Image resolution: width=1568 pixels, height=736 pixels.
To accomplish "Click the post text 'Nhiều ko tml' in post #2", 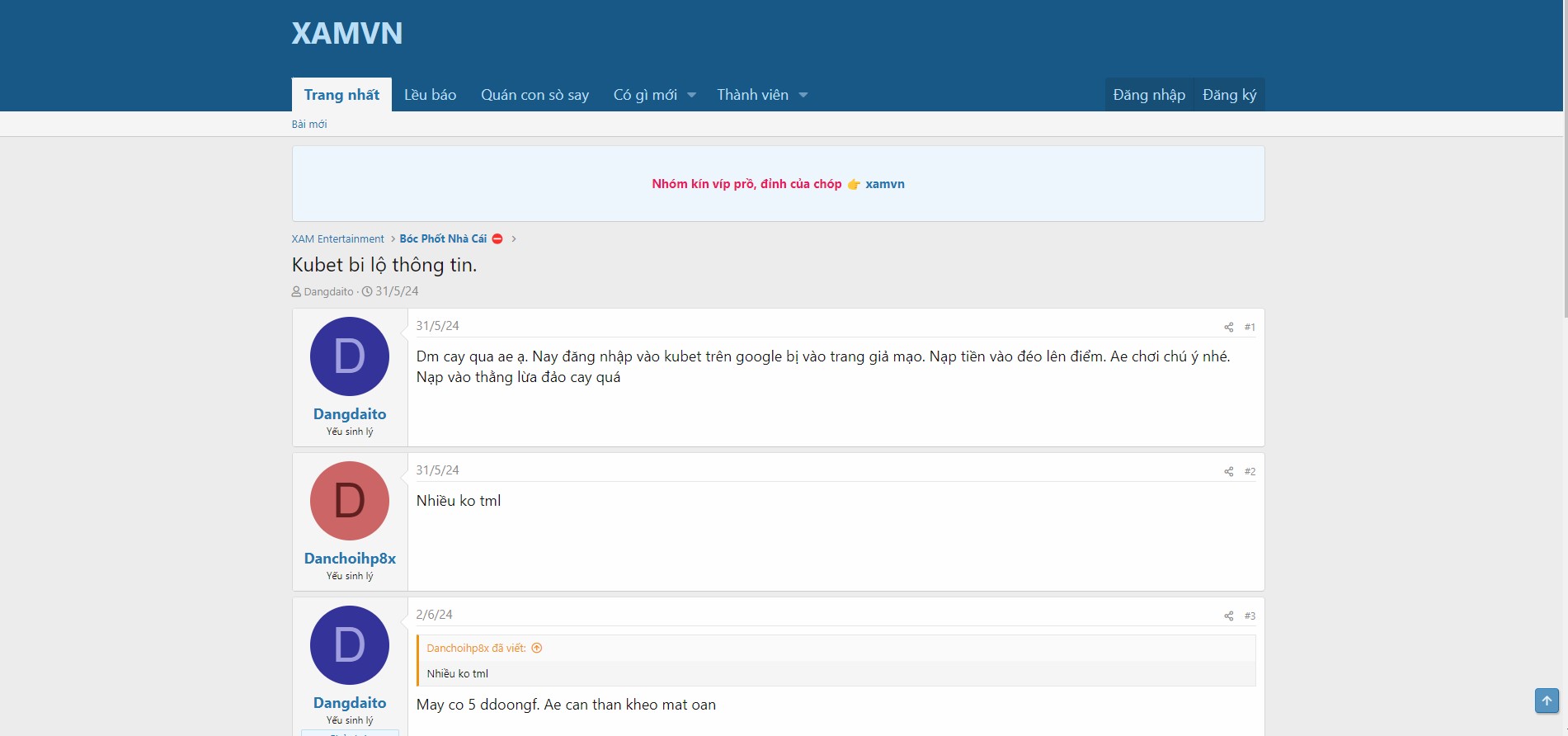I will 459,501.
